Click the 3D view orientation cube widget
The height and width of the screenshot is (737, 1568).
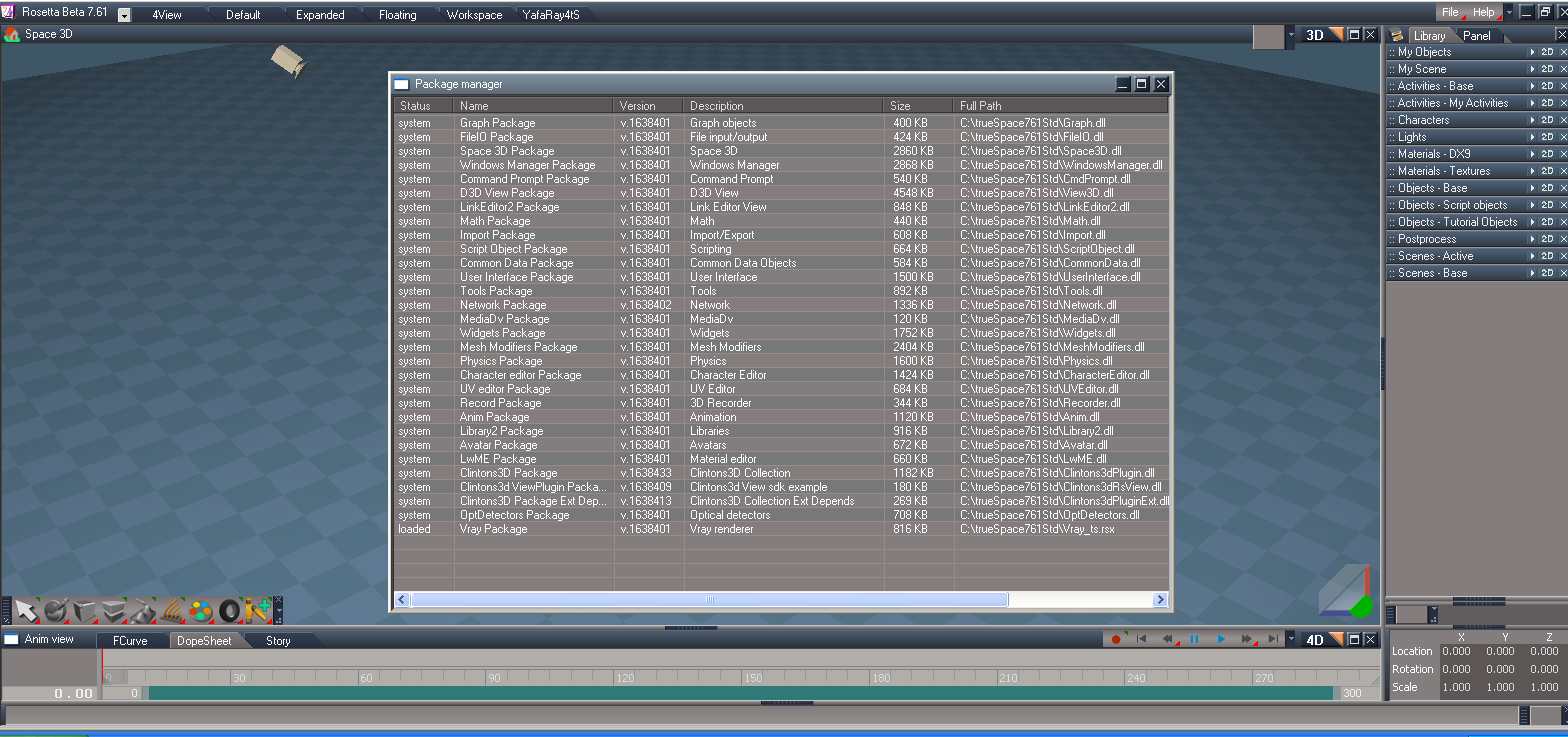coord(1346,590)
